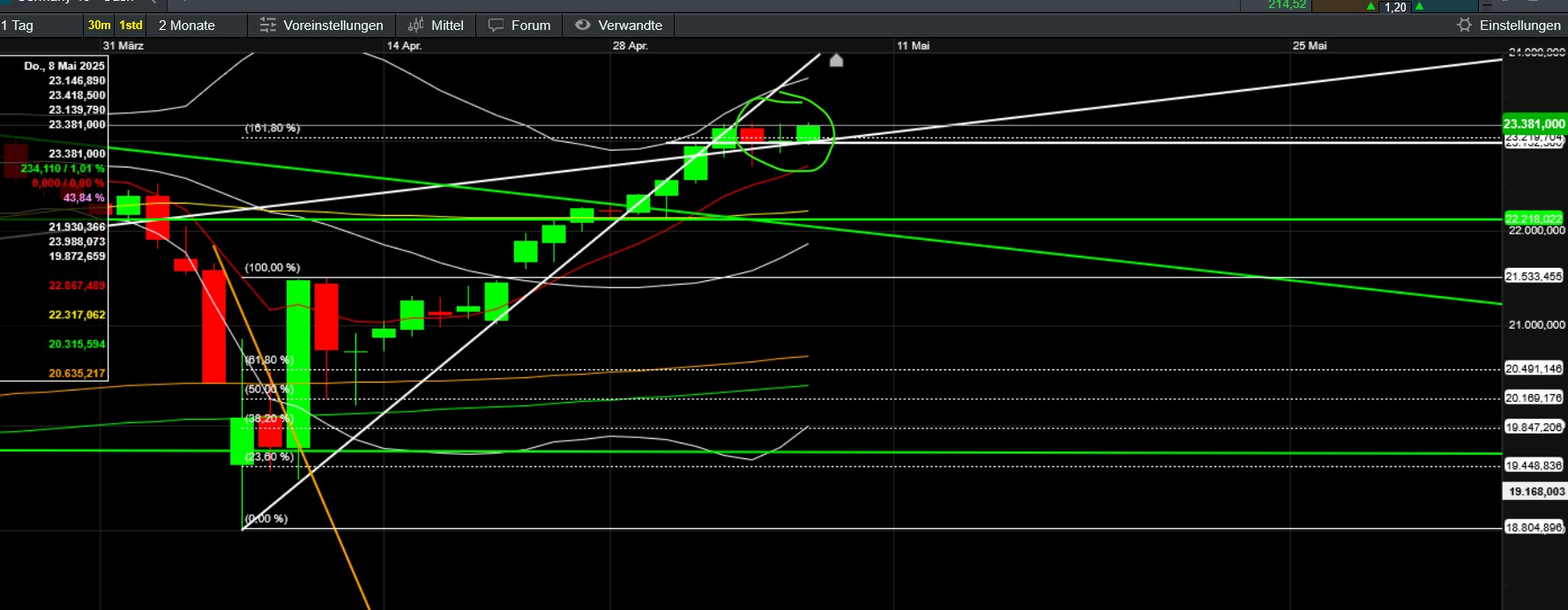Click the 19.872,659 value in data box
This screenshot has height=610, width=1568.
[77, 257]
